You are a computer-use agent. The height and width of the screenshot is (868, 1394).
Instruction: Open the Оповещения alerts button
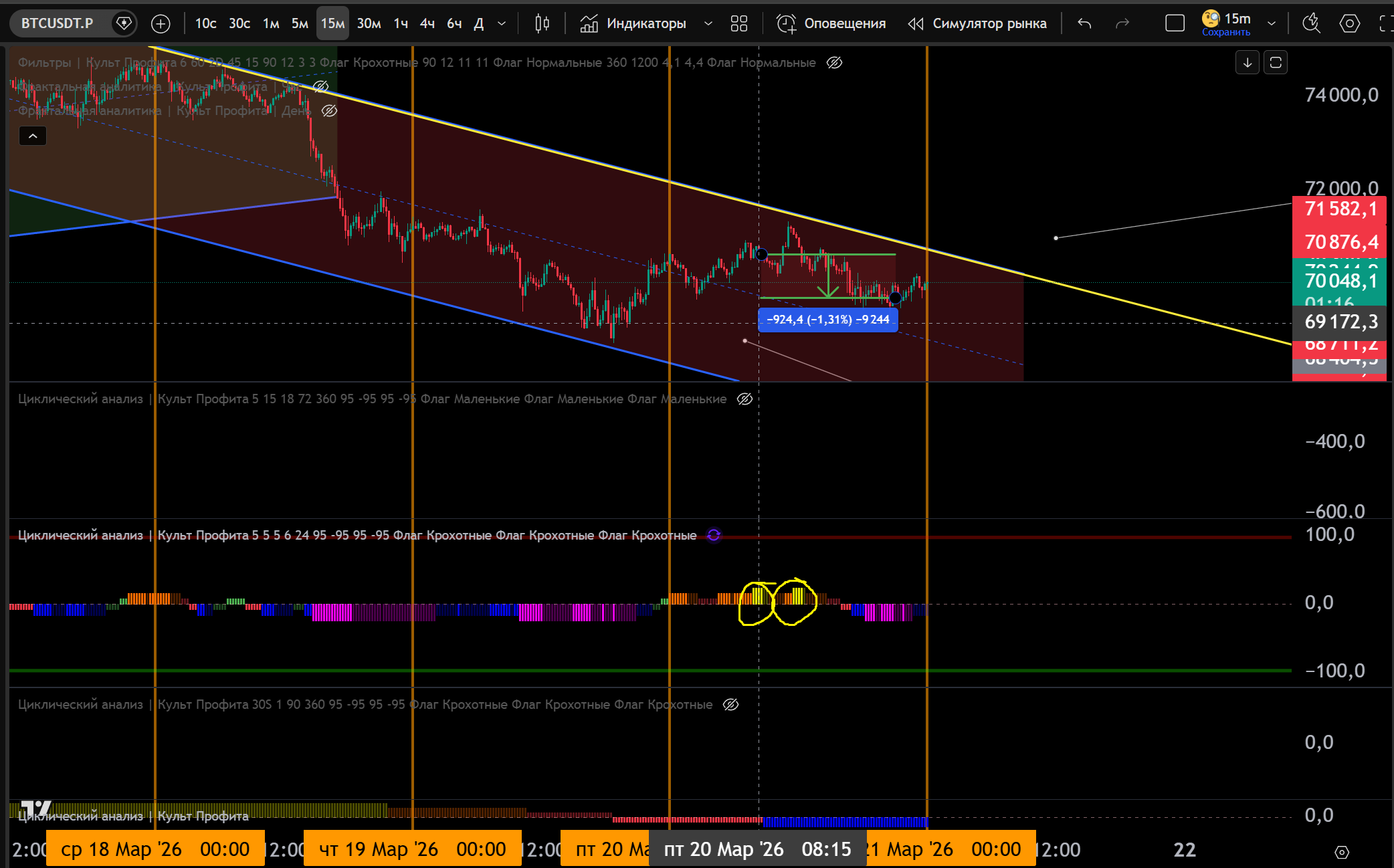tap(831, 24)
